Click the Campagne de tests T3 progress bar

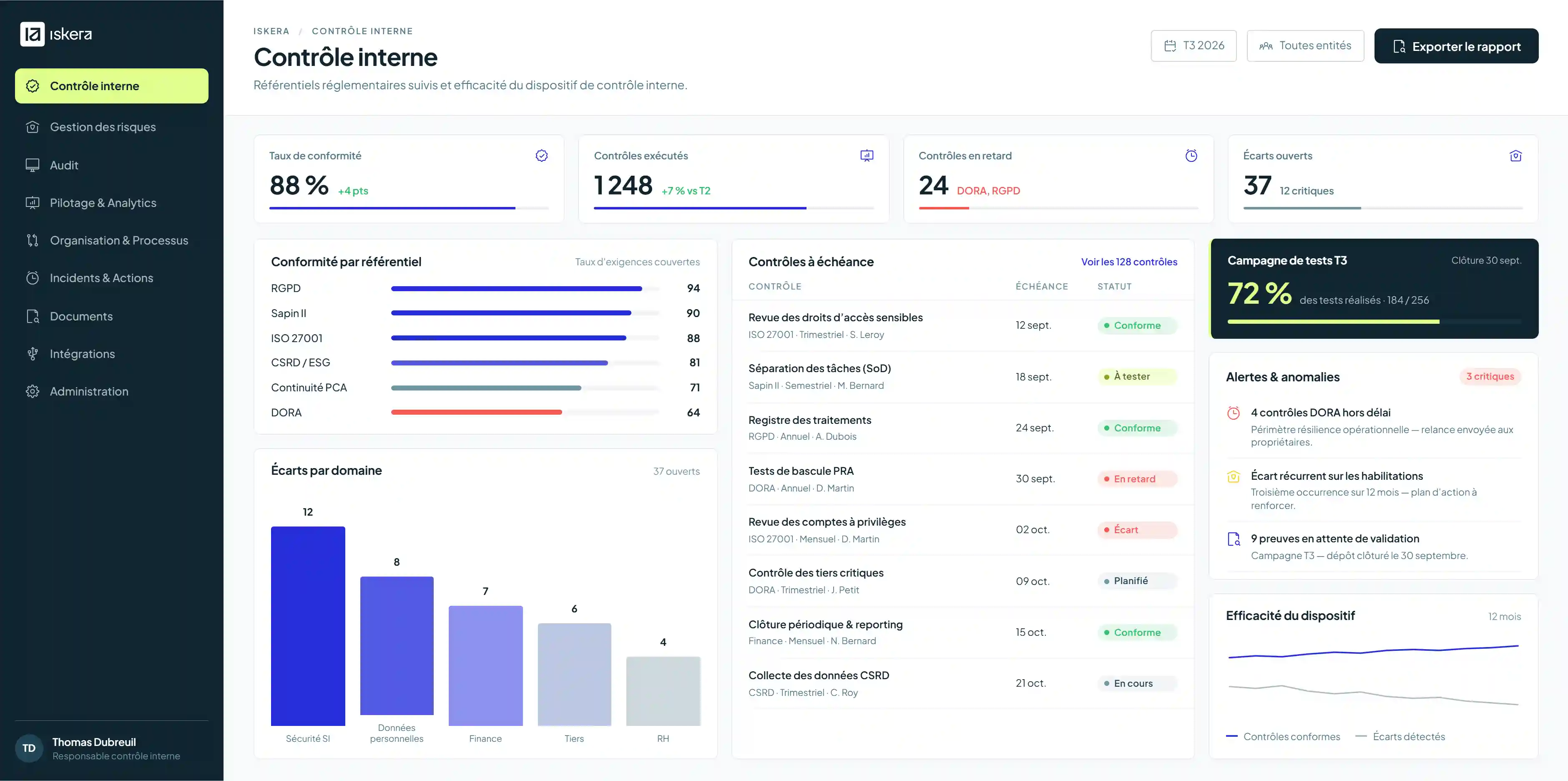click(1375, 321)
